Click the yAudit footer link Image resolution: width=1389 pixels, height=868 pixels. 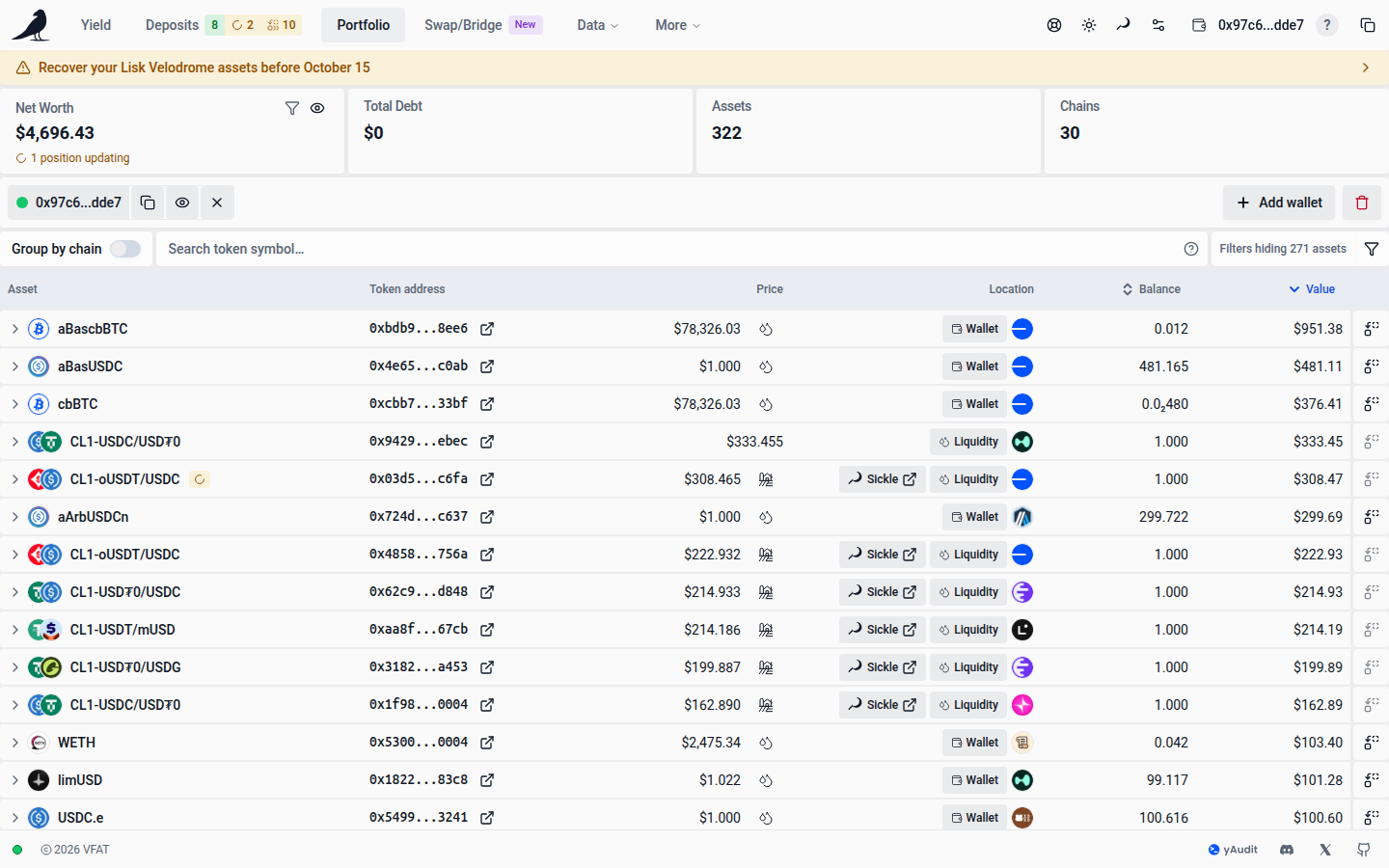click(1233, 850)
